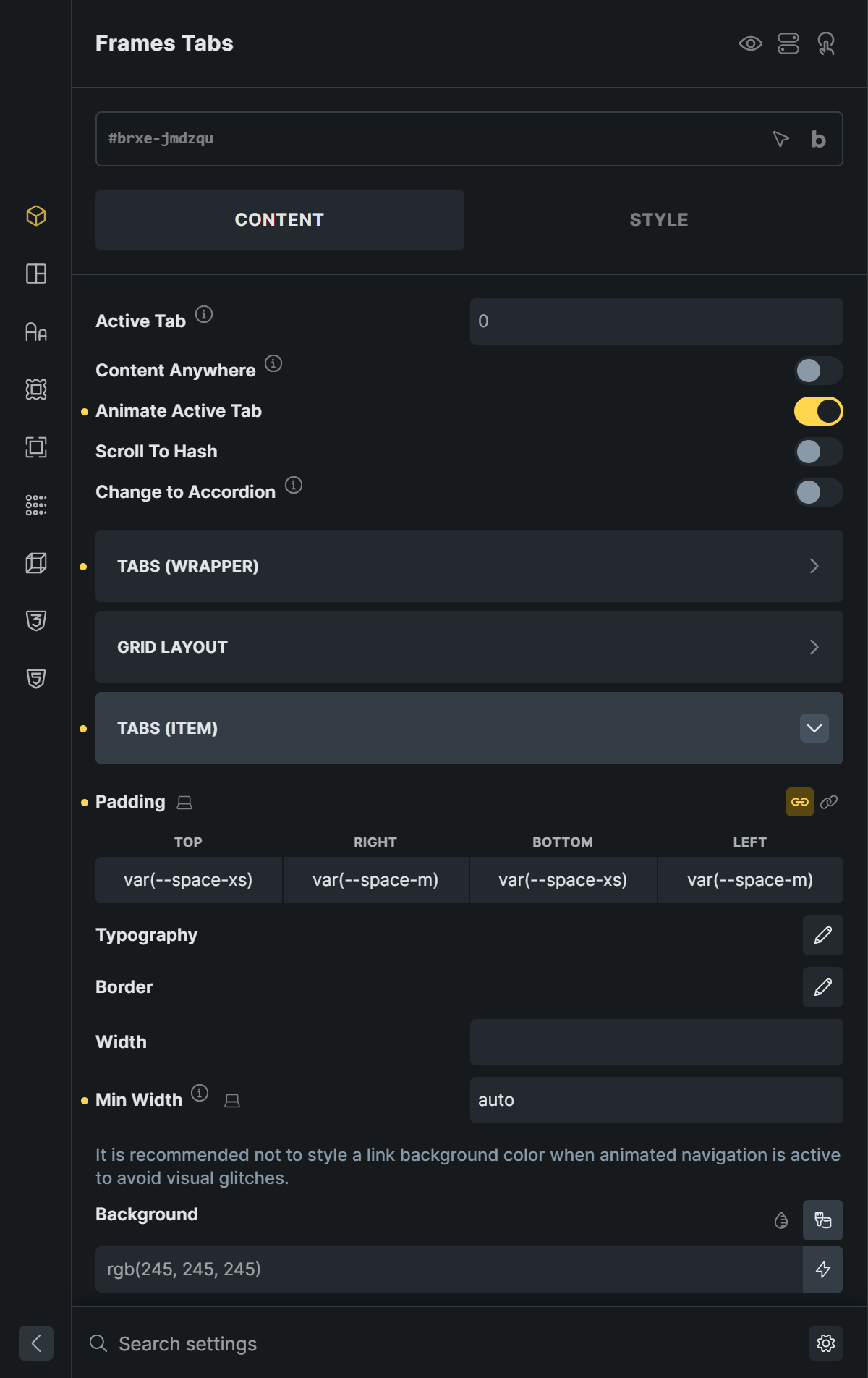868x1378 pixels.
Task: Edit Typography with the pencil button
Action: [x=823, y=935]
